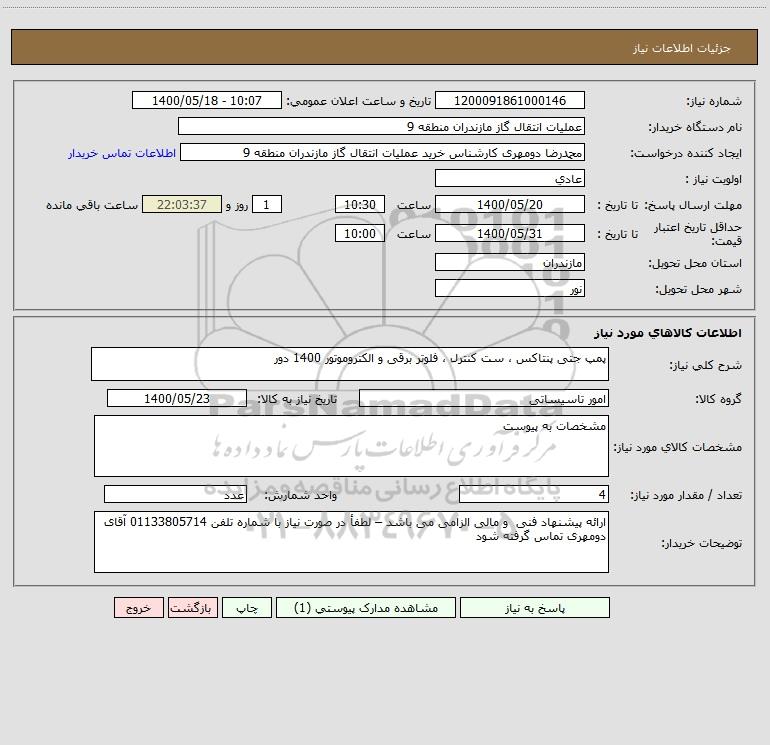
Task: Click the label نام دستگاه خریدار
Action: pos(695,127)
